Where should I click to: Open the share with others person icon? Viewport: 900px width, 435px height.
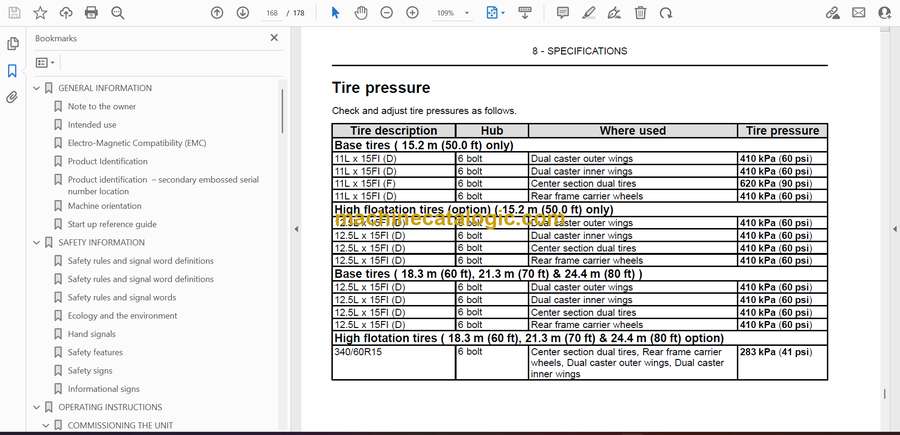click(885, 13)
